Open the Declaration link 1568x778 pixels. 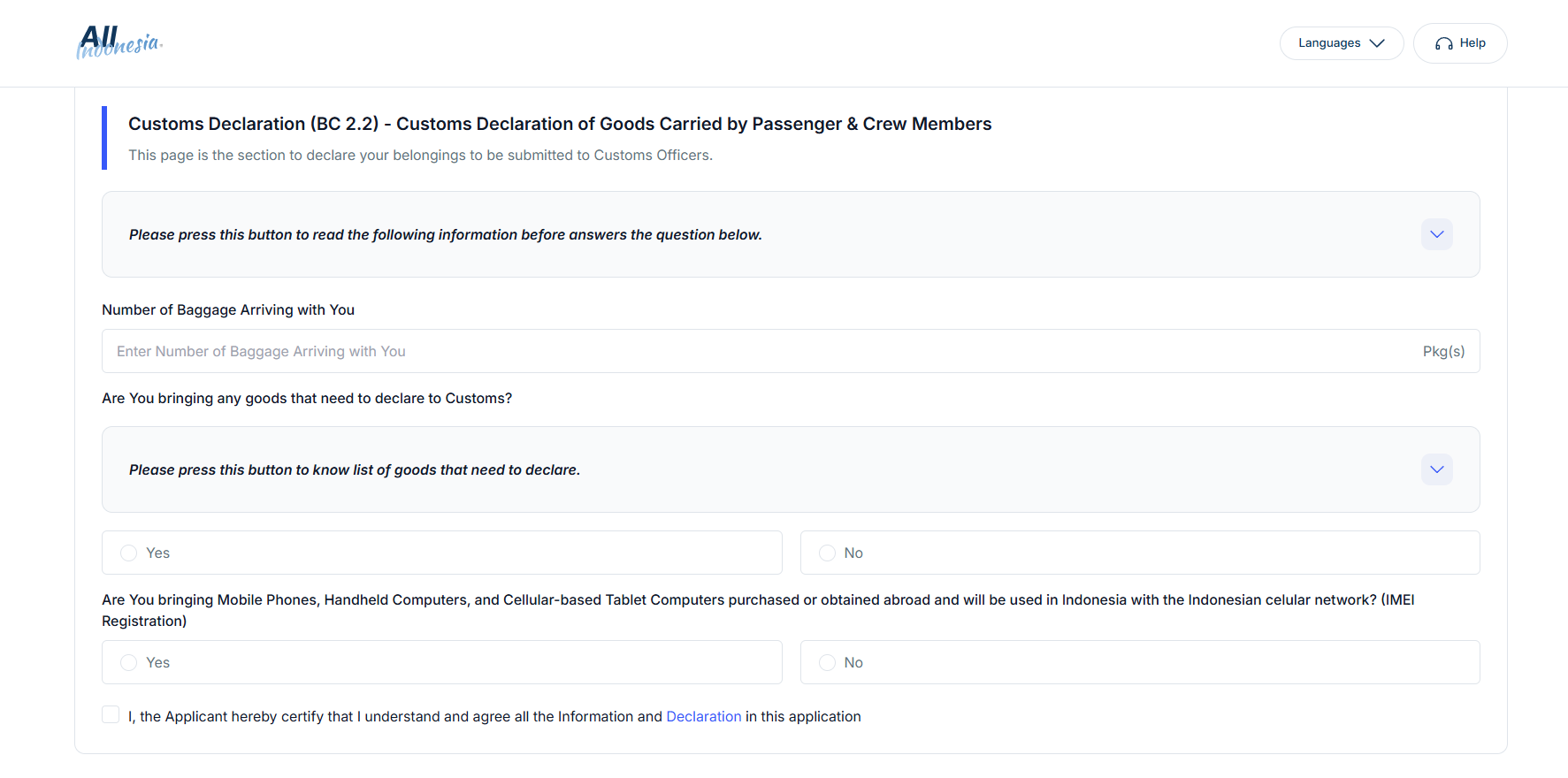(703, 716)
